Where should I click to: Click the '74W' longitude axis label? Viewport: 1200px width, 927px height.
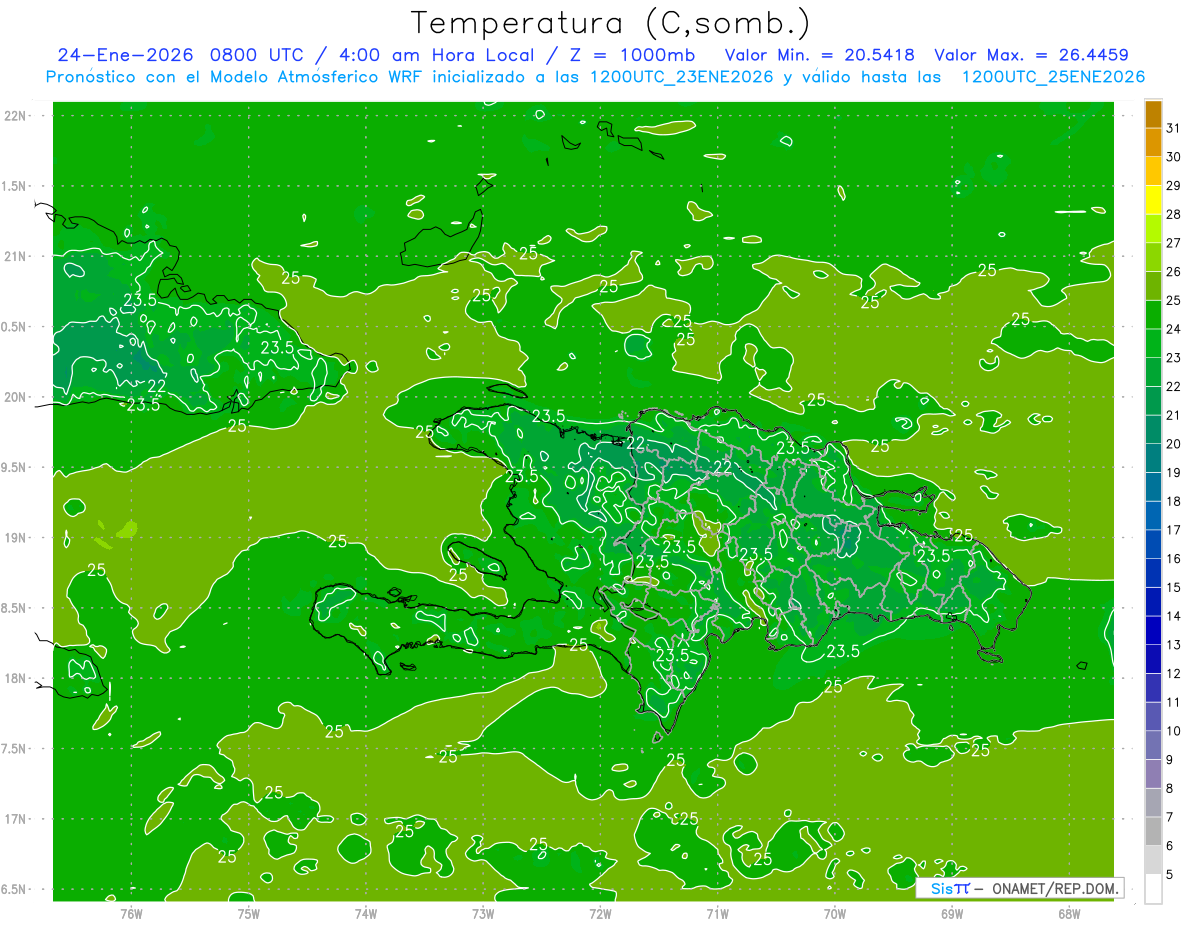tap(366, 913)
